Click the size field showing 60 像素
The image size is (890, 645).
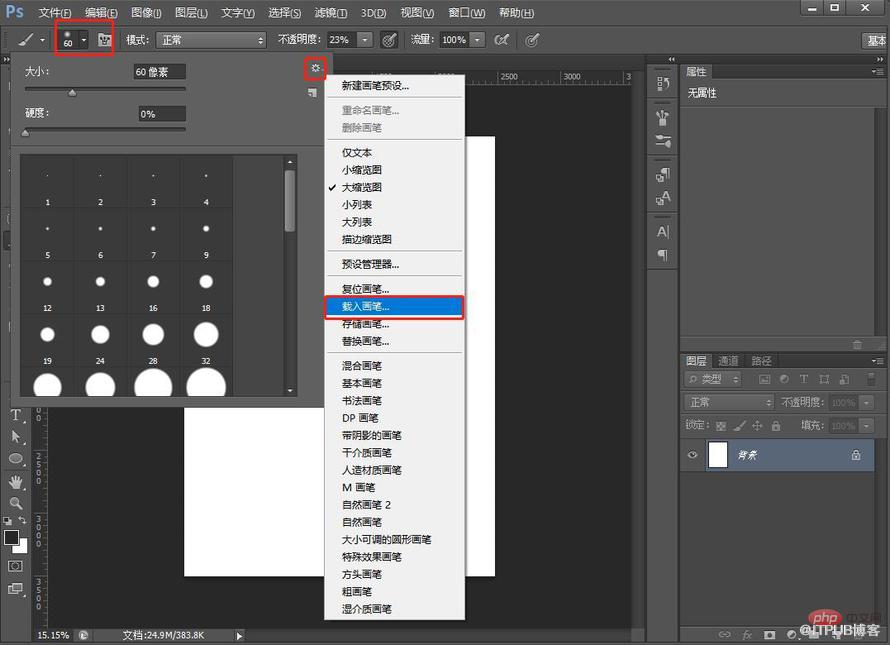click(x=159, y=72)
